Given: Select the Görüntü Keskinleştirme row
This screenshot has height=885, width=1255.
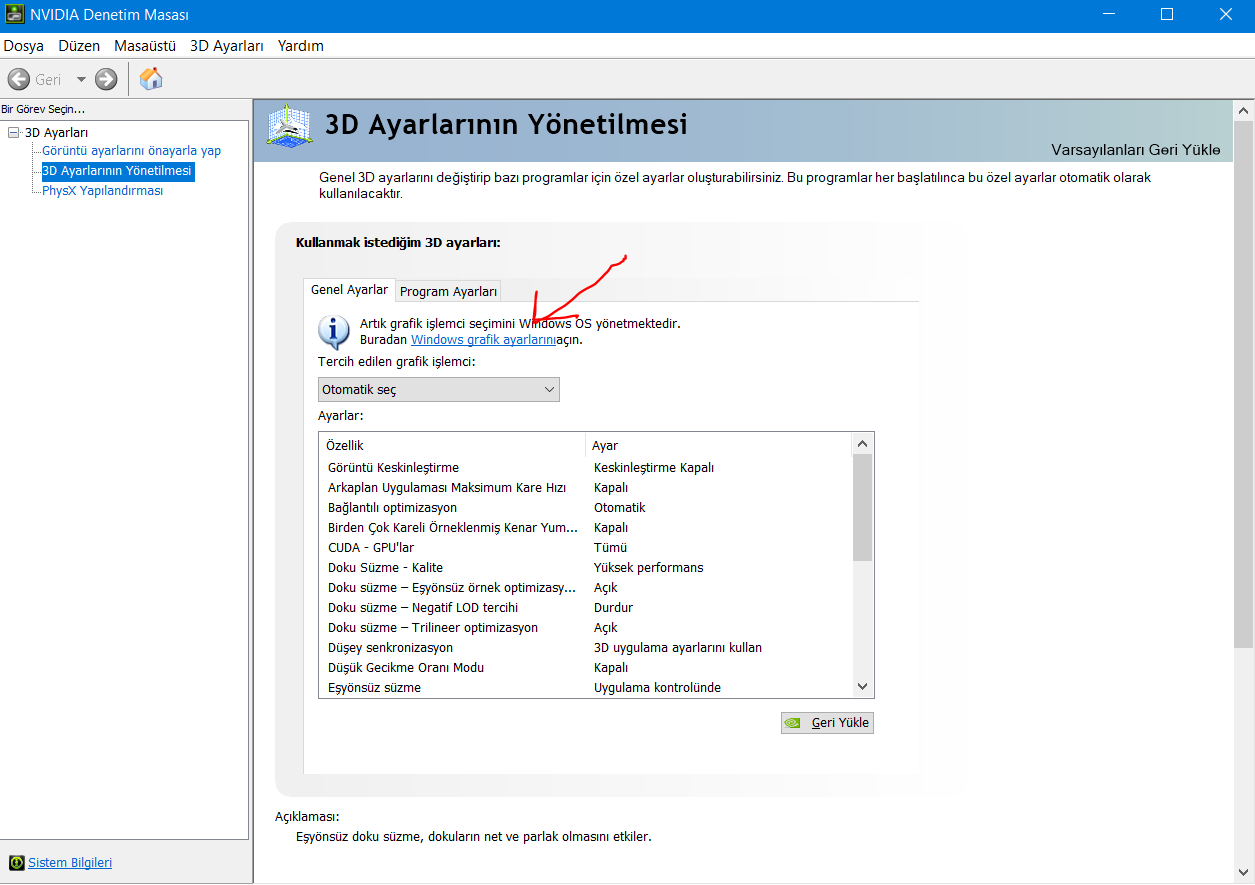Looking at the screenshot, I should (x=586, y=467).
